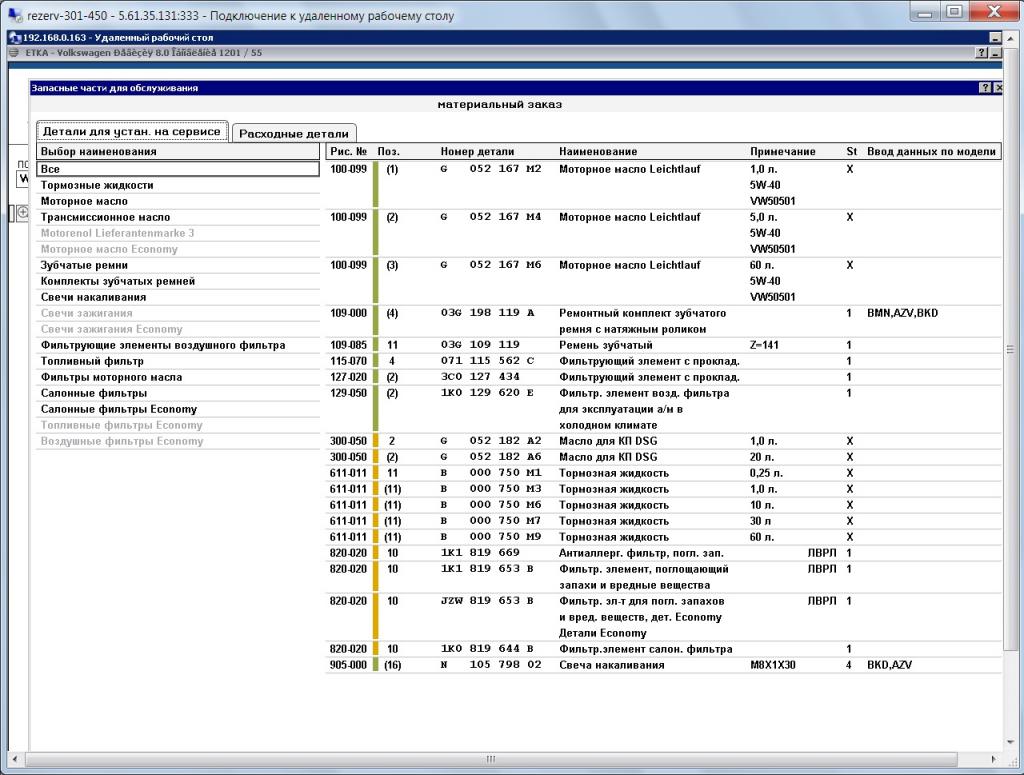Viewport: 1024px width, 775px height.
Task: Select brake fluid B 000 750 M6
Action: click(x=663, y=505)
